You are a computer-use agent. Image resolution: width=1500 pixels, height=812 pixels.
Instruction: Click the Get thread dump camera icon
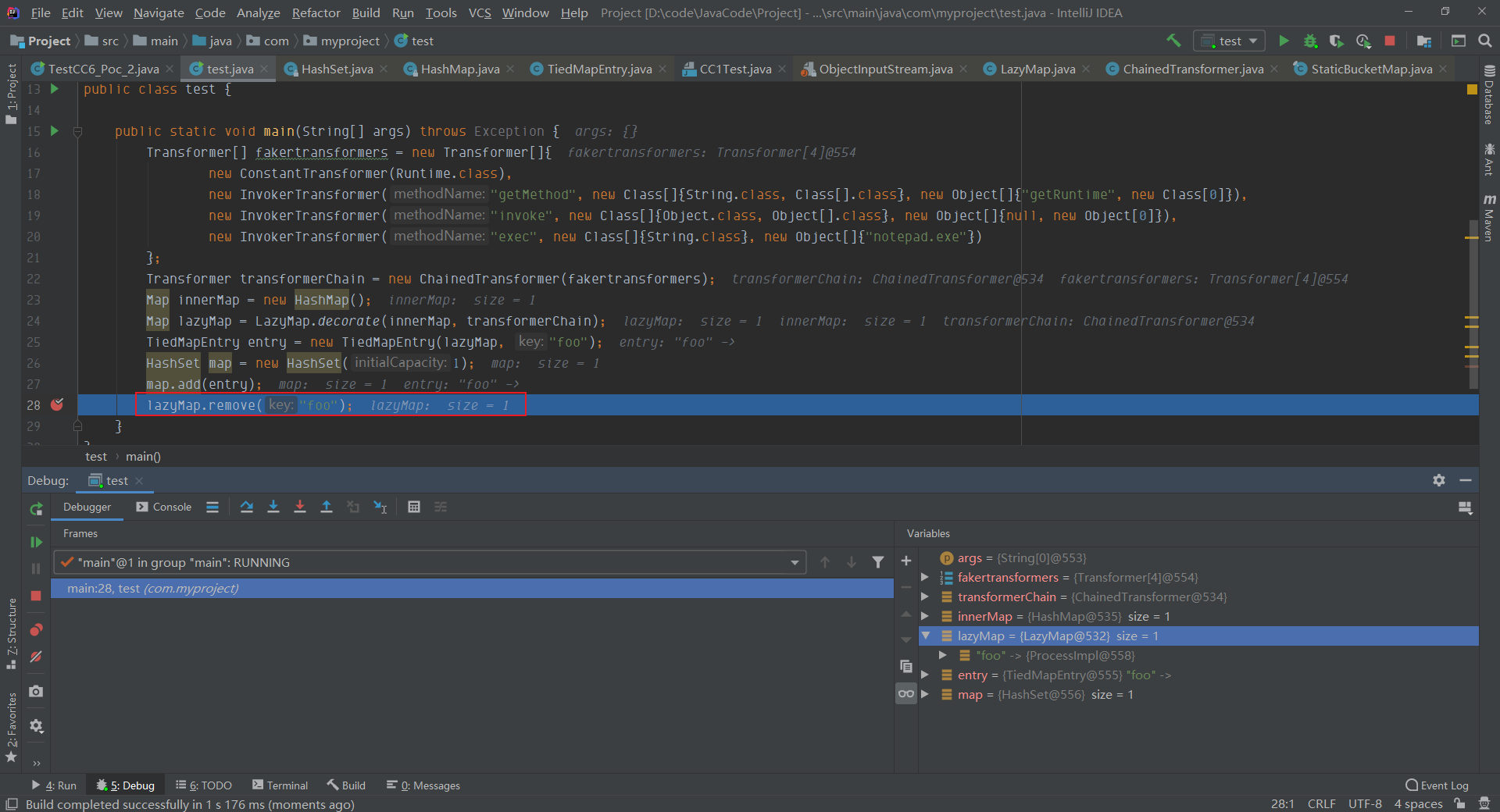36,692
